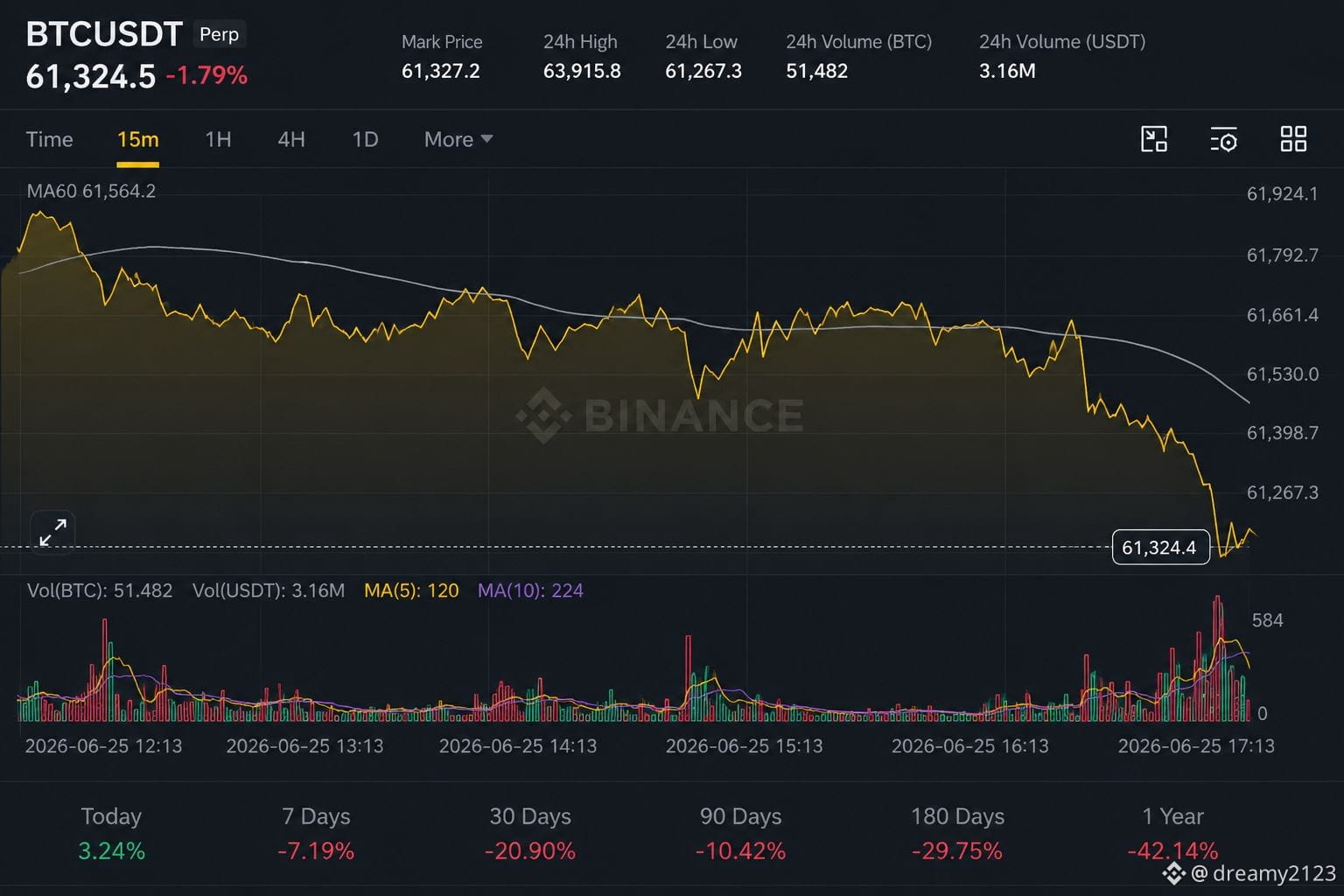
Task: Click the grid multi-chart view icon
Action: [x=1293, y=139]
